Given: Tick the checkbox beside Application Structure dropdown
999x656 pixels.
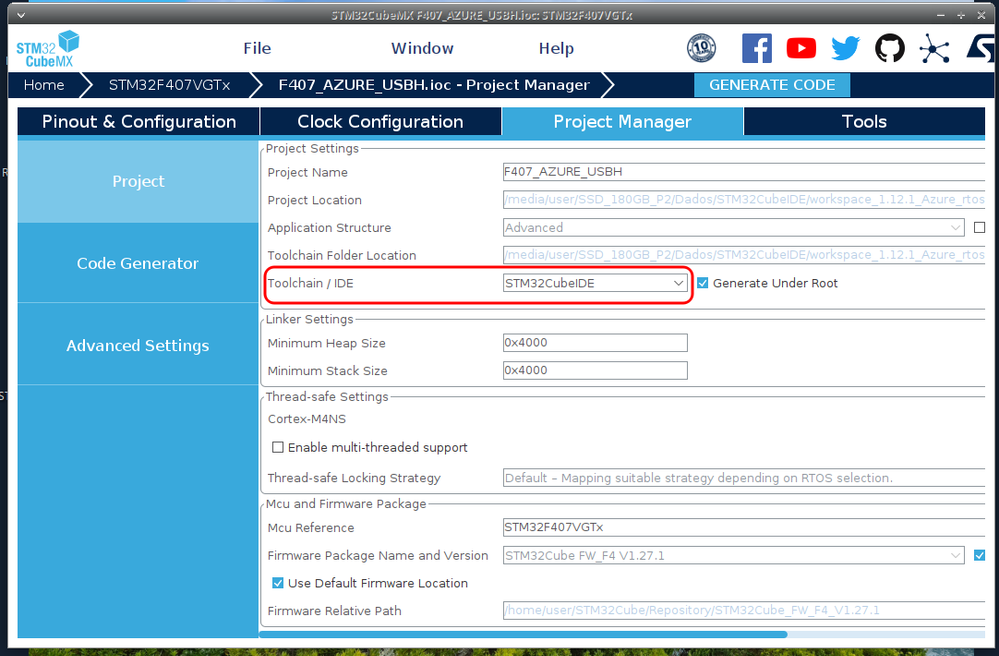Looking at the screenshot, I should coord(979,227).
